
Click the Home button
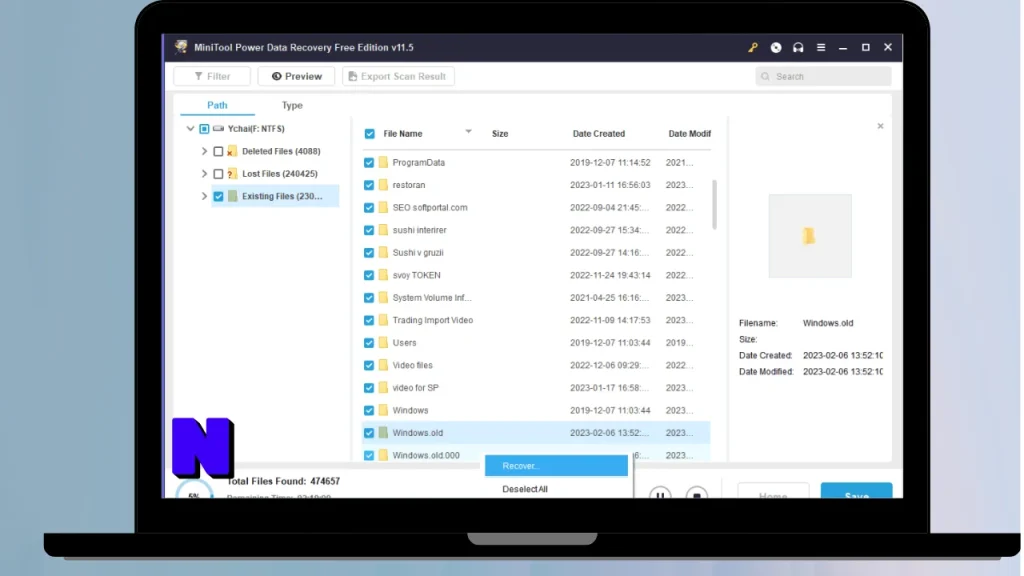click(773, 491)
